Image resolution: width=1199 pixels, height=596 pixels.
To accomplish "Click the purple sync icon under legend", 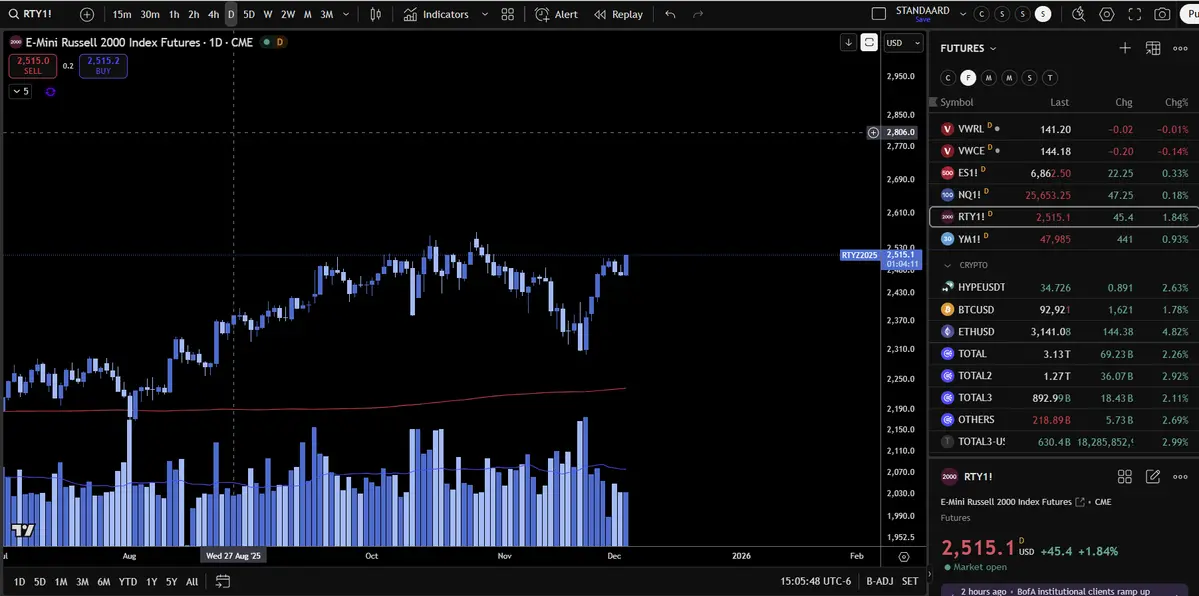I will click(50, 92).
